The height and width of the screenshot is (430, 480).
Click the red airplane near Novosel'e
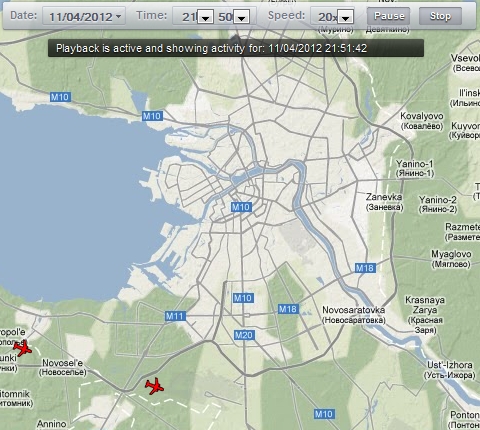(23, 348)
